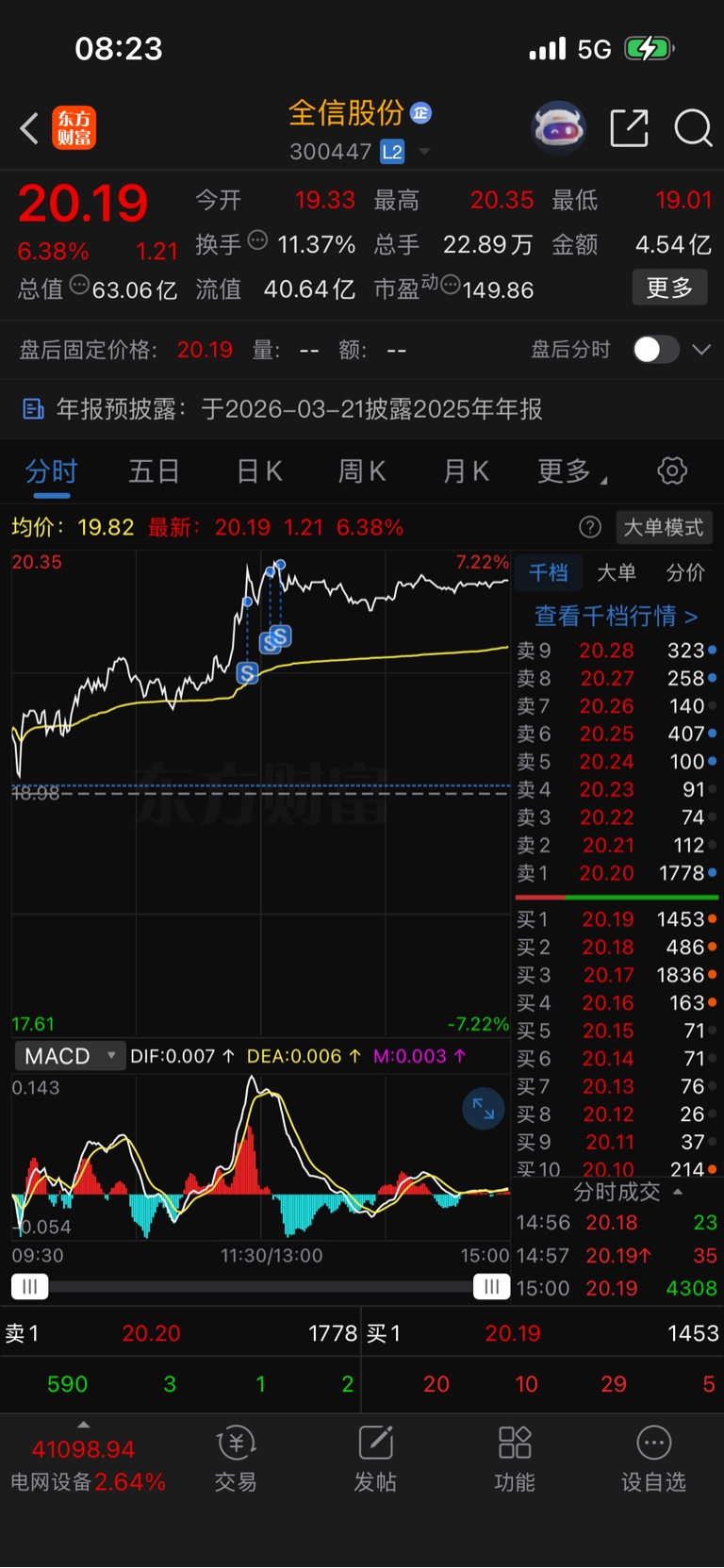Image resolution: width=724 pixels, height=1568 pixels.
Task: Tap the 买10 20.10 order row
Action: [x=617, y=1169]
